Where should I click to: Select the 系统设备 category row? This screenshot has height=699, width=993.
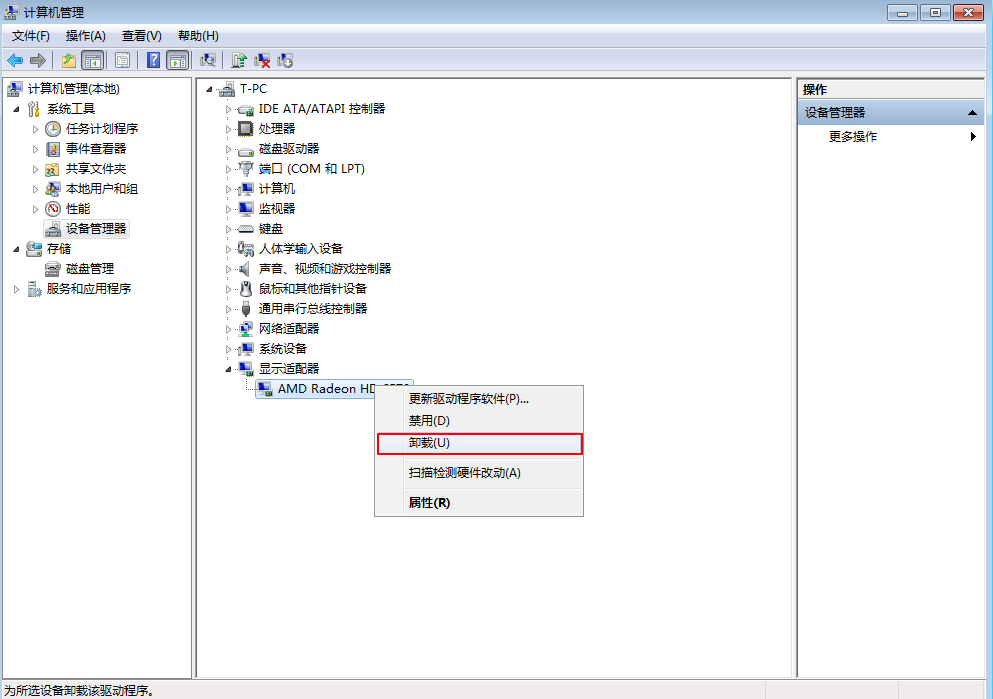(x=282, y=349)
